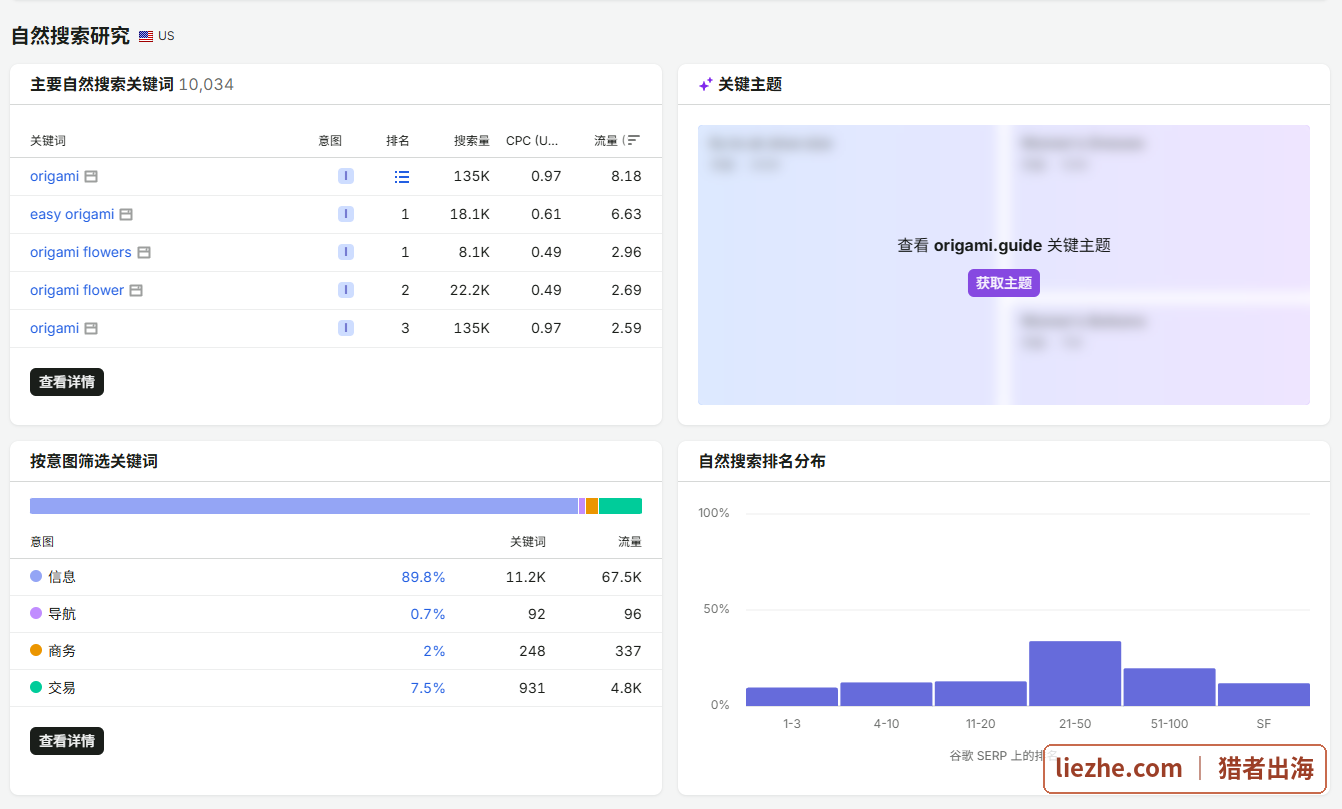Open the origami keyword link ranked 3
Image resolution: width=1342 pixels, height=809 pixels.
54,328
